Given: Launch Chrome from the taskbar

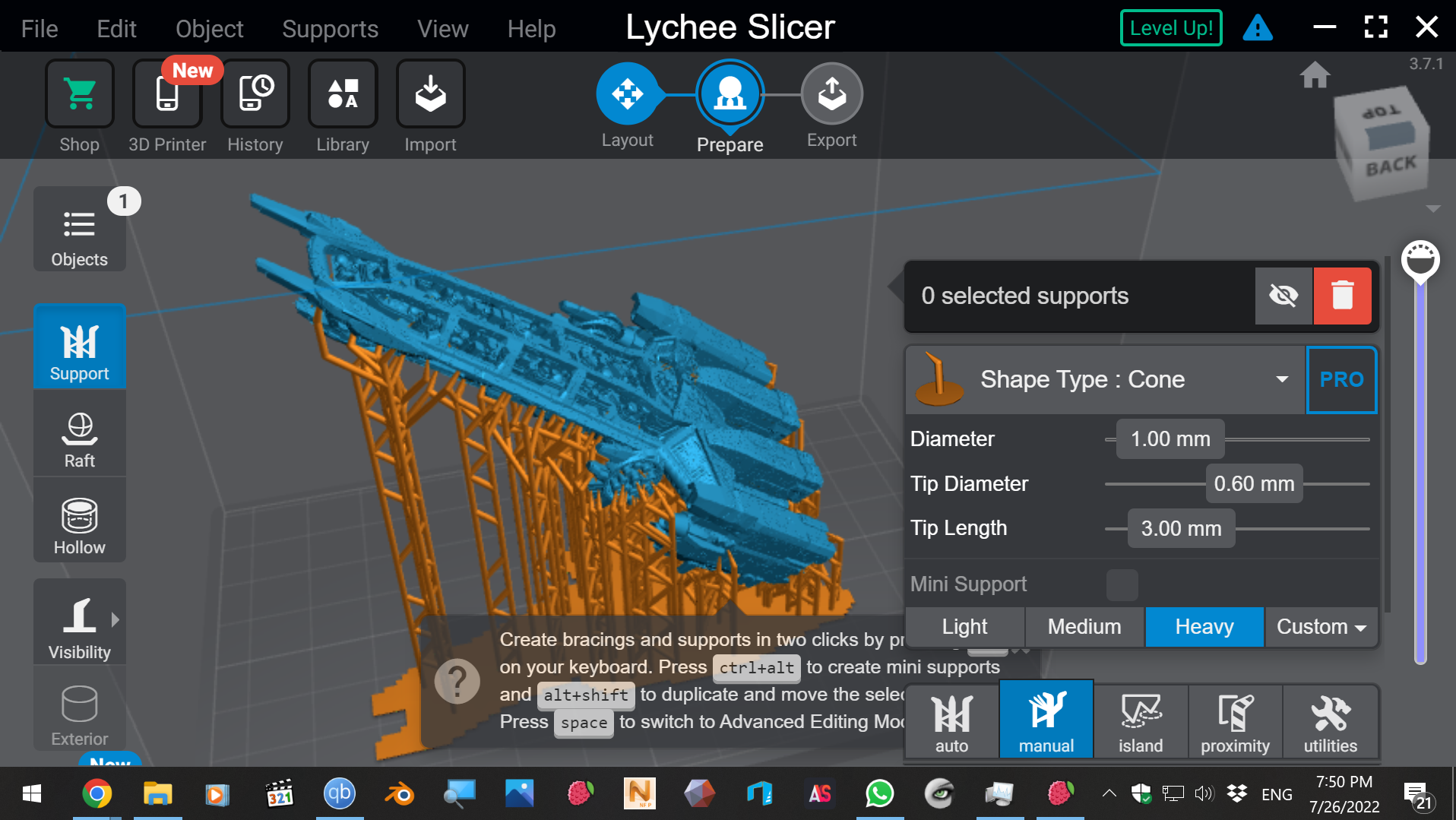Looking at the screenshot, I should coord(97,794).
